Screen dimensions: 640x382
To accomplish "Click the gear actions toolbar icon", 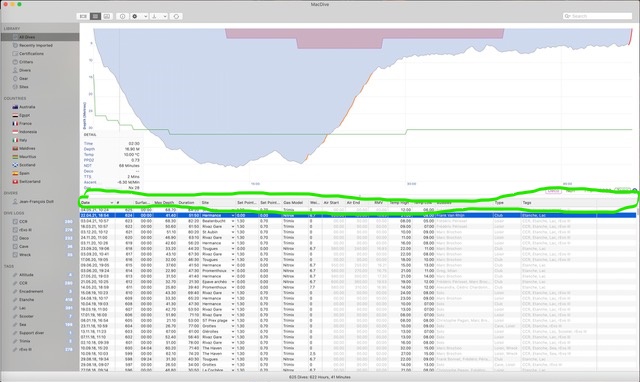I will (x=135, y=16).
